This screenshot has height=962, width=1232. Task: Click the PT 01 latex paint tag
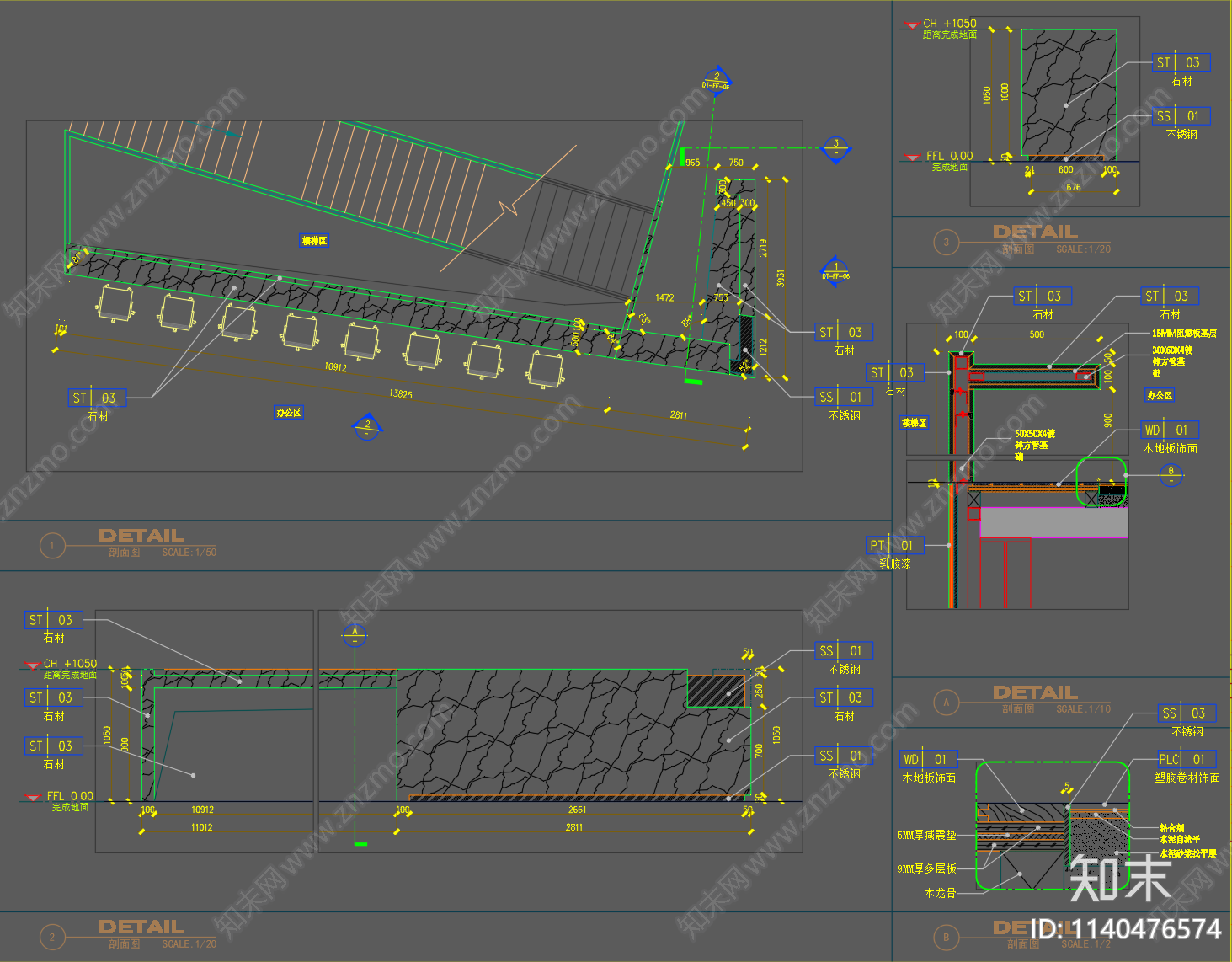click(895, 545)
